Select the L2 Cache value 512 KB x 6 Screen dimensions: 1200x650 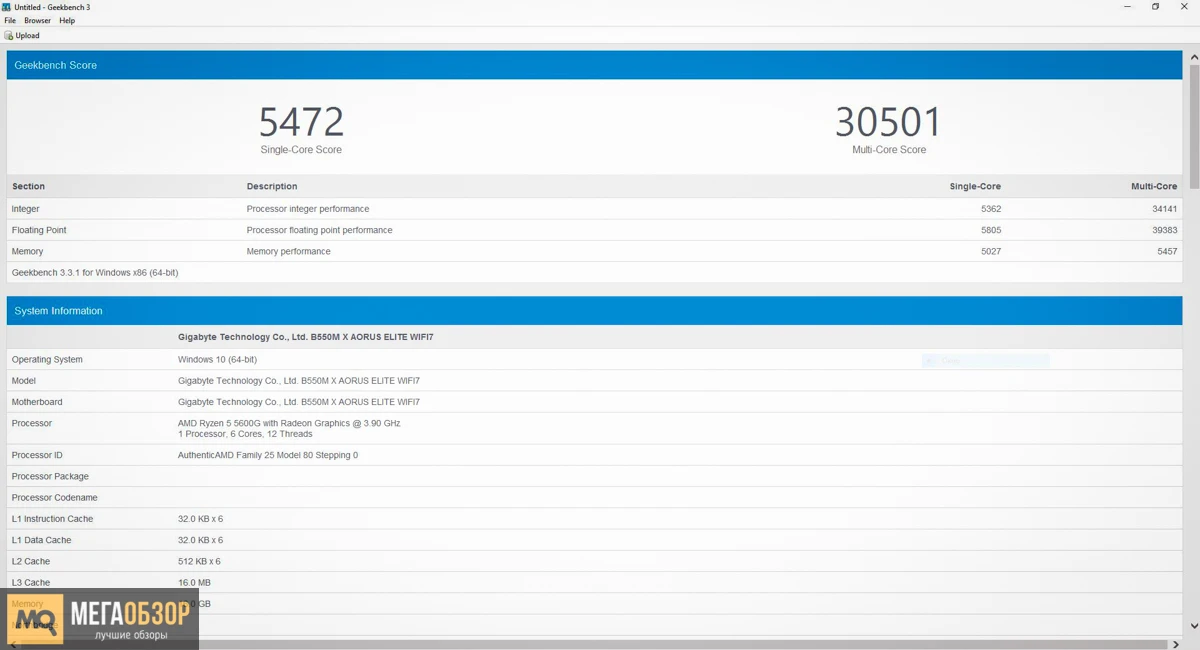(199, 561)
